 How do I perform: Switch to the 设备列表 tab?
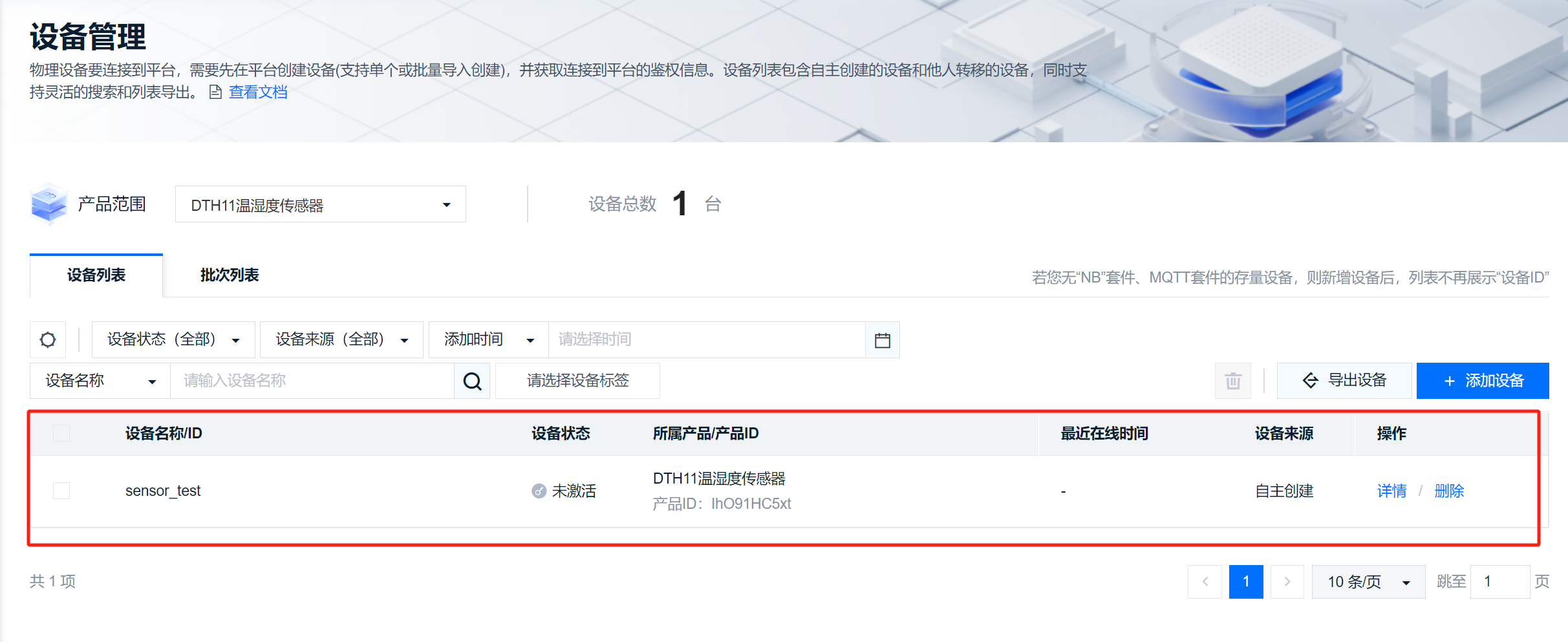(96, 275)
